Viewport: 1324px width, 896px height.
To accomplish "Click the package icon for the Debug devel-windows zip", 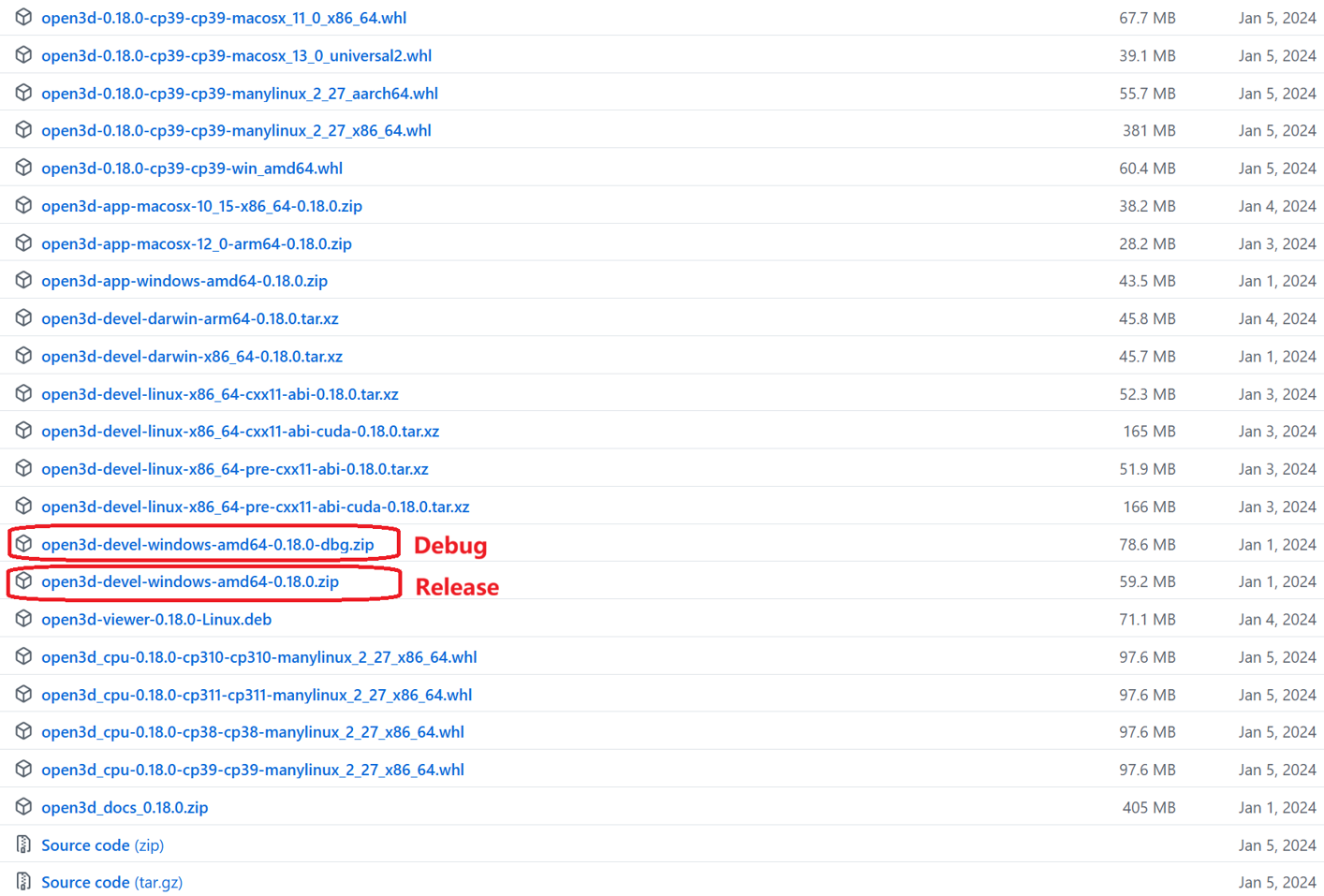I will point(24,544).
